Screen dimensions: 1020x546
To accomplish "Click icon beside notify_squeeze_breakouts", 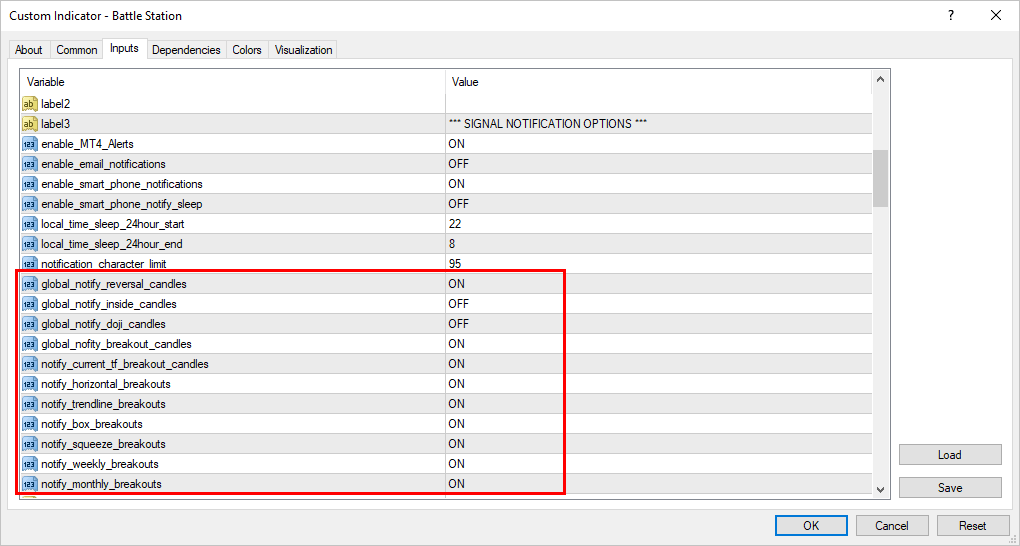I will pyautogui.click(x=30, y=444).
